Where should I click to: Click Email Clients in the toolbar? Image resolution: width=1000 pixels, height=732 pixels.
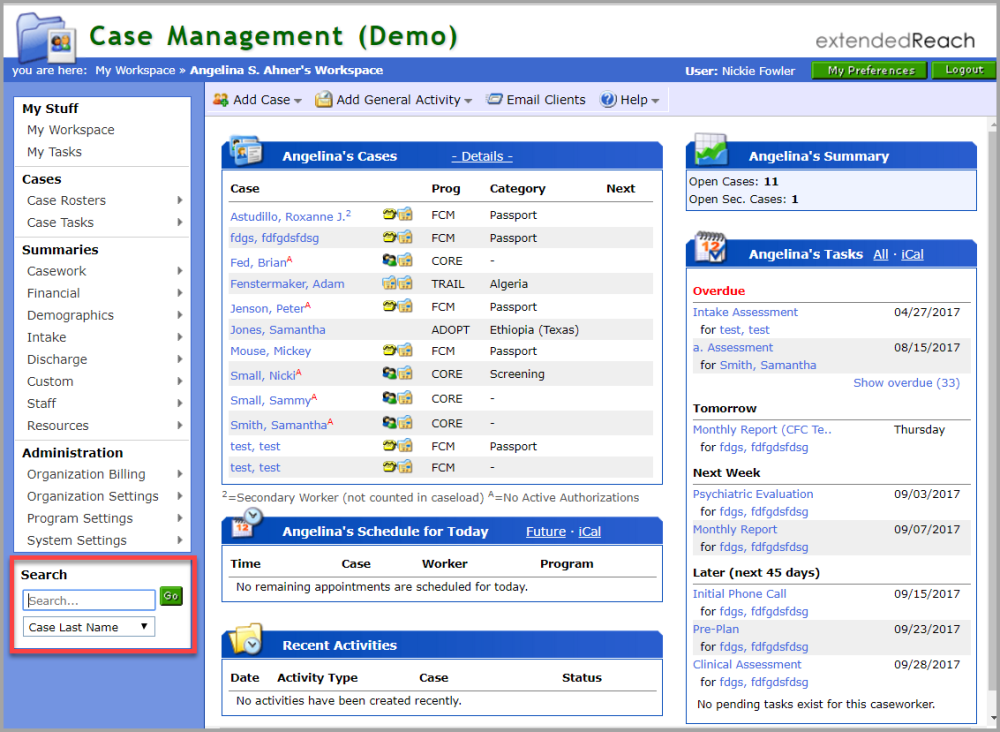coord(536,99)
